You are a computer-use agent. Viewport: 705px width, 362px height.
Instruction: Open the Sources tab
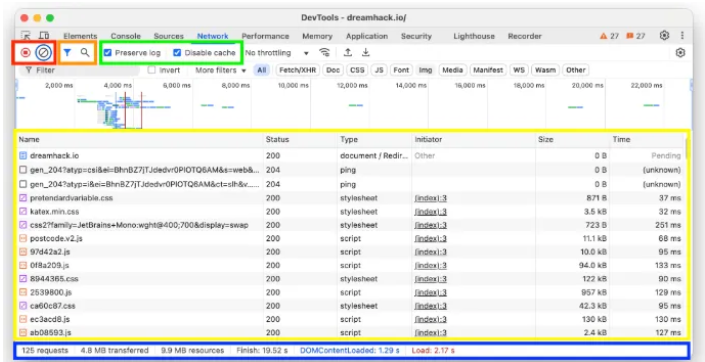coord(169,36)
